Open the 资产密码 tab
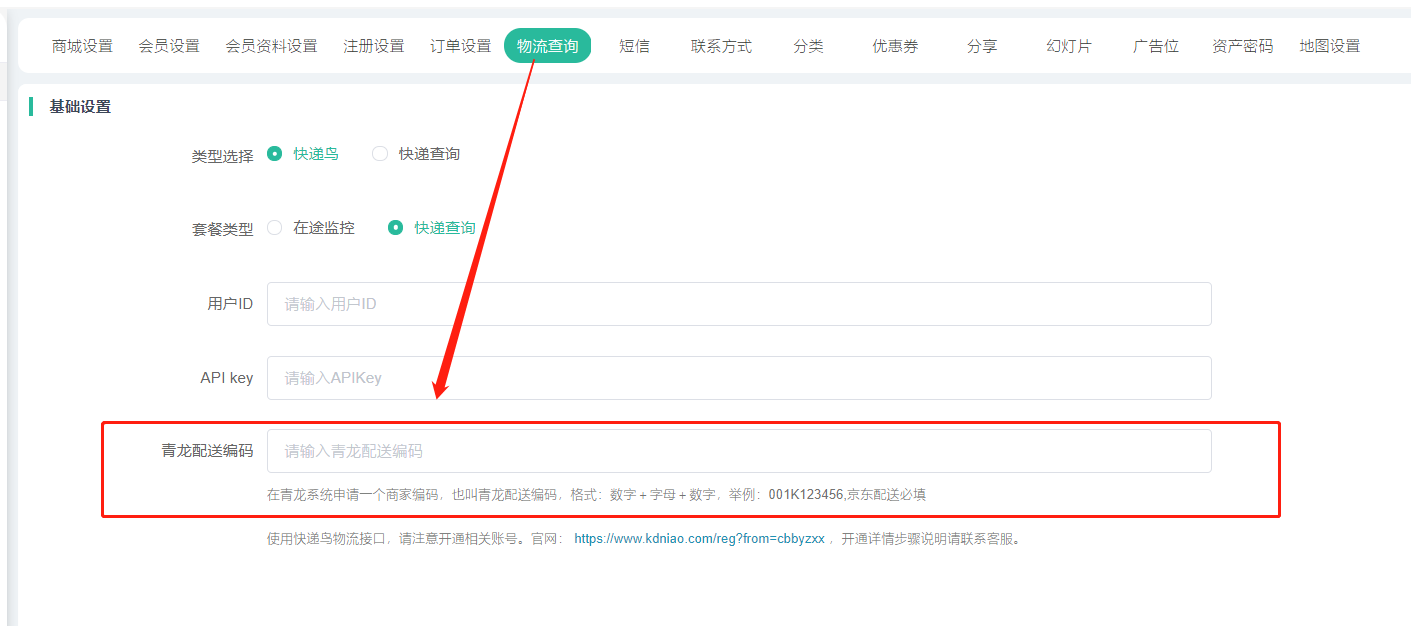Screen dimensions: 1411x626 (1243, 46)
